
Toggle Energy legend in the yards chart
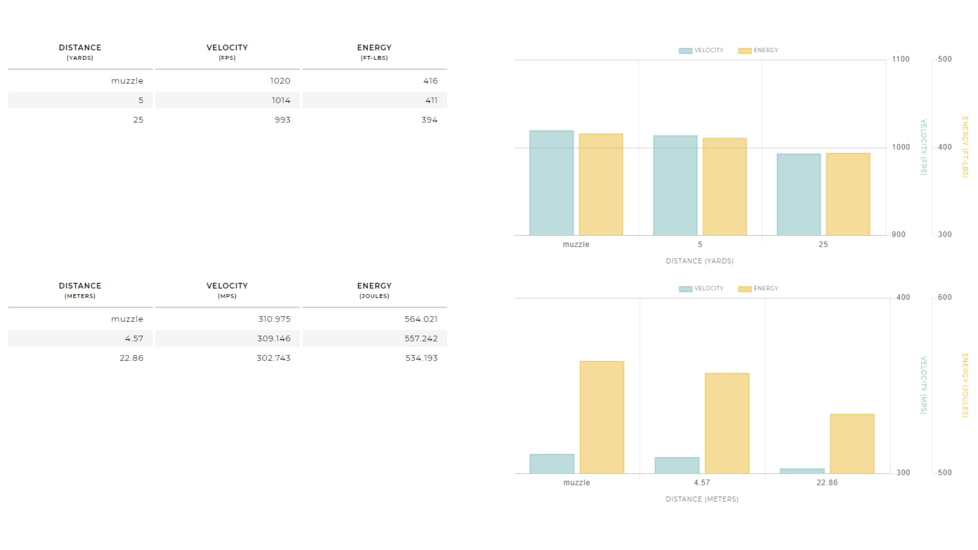pyautogui.click(x=758, y=50)
